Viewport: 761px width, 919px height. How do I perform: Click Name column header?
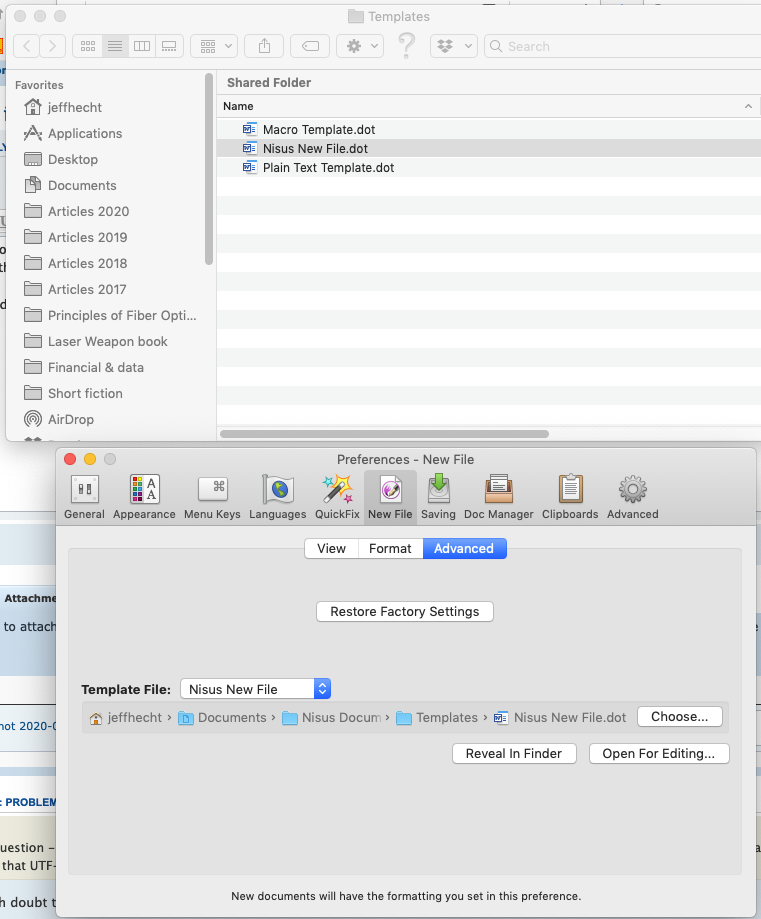[489, 106]
